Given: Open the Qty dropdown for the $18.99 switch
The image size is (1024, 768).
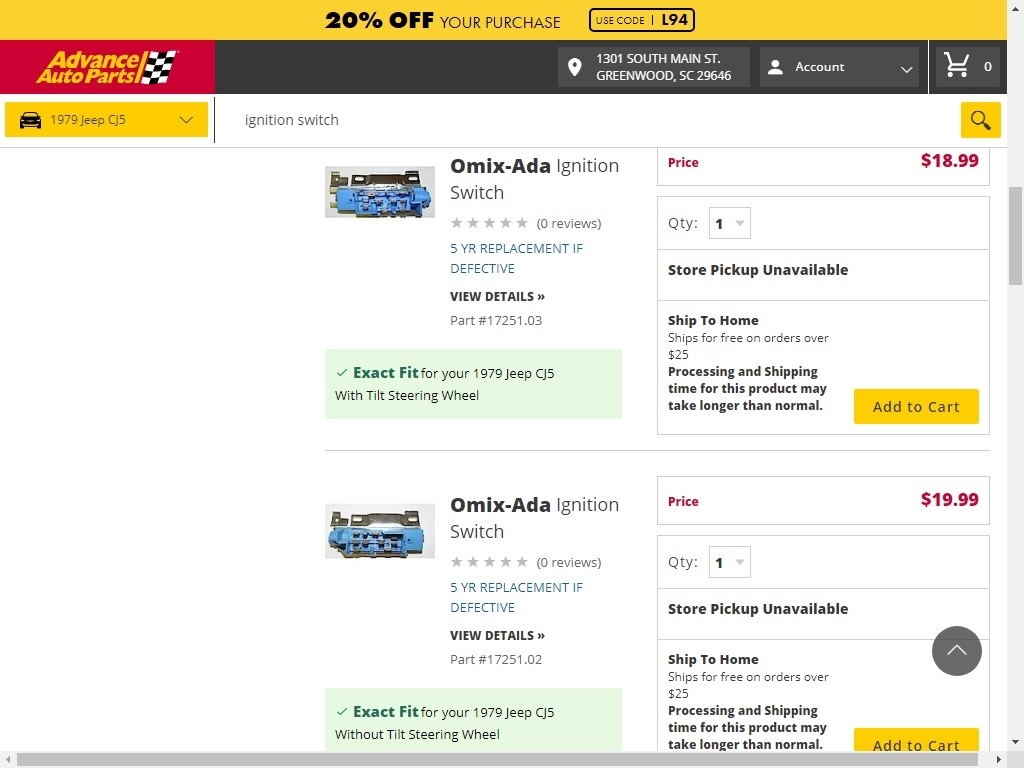Looking at the screenshot, I should 730,224.
